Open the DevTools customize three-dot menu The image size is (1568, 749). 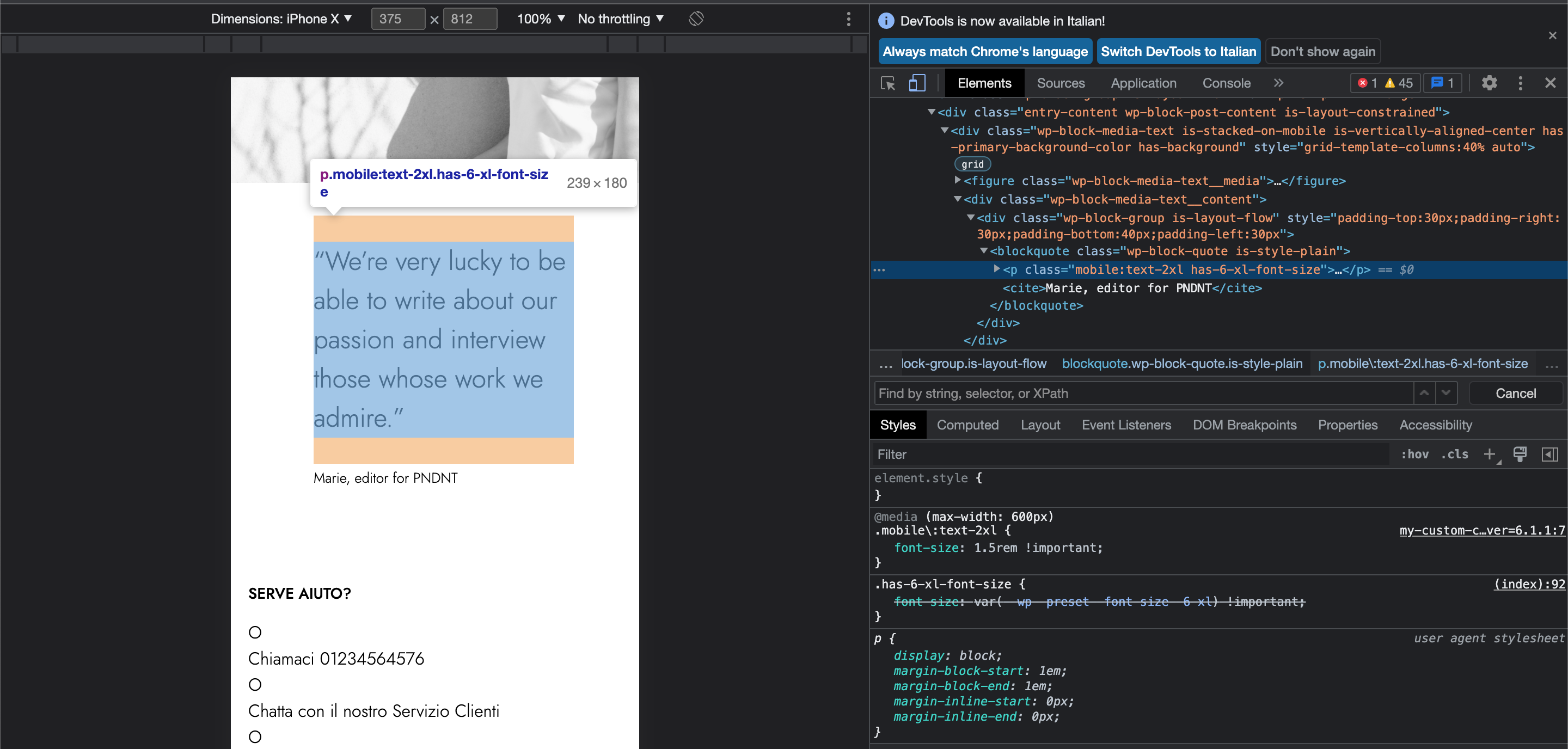coord(1520,83)
